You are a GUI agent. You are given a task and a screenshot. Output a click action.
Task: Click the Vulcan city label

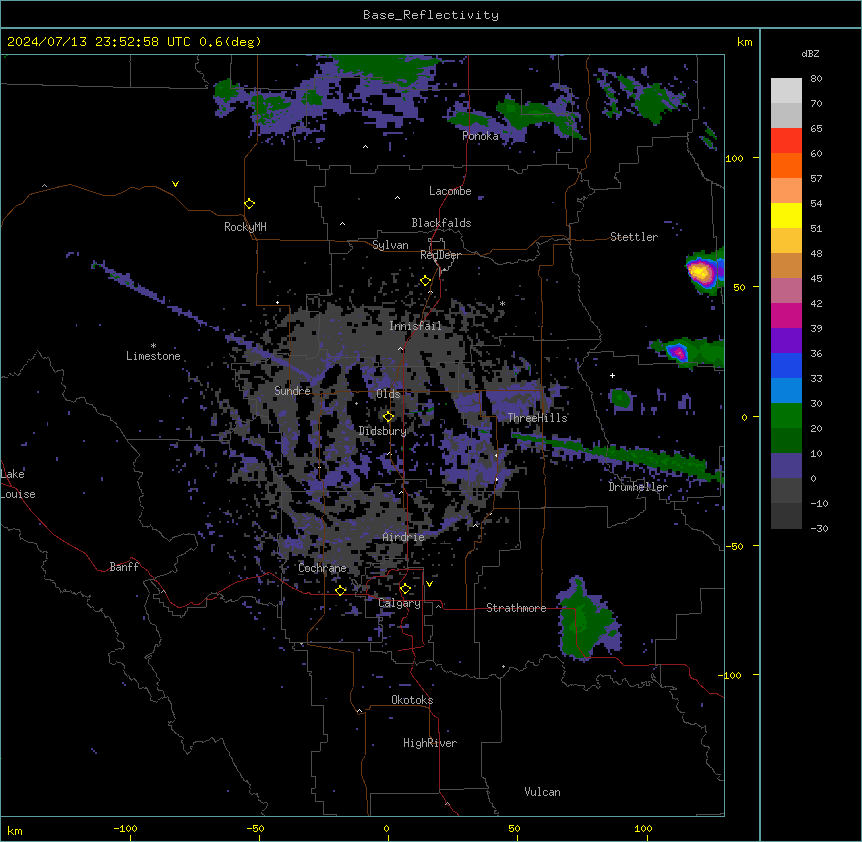pyautogui.click(x=543, y=792)
